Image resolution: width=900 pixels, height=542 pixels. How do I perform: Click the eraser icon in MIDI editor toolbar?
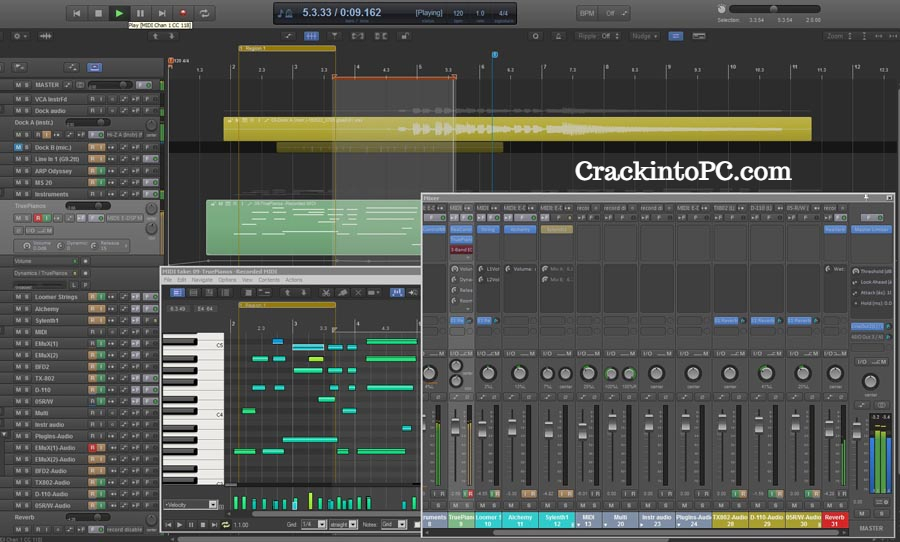pyautogui.click(x=342, y=293)
